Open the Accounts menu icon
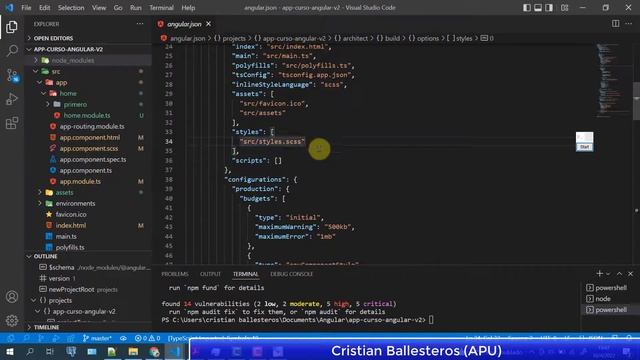 (x=12, y=297)
